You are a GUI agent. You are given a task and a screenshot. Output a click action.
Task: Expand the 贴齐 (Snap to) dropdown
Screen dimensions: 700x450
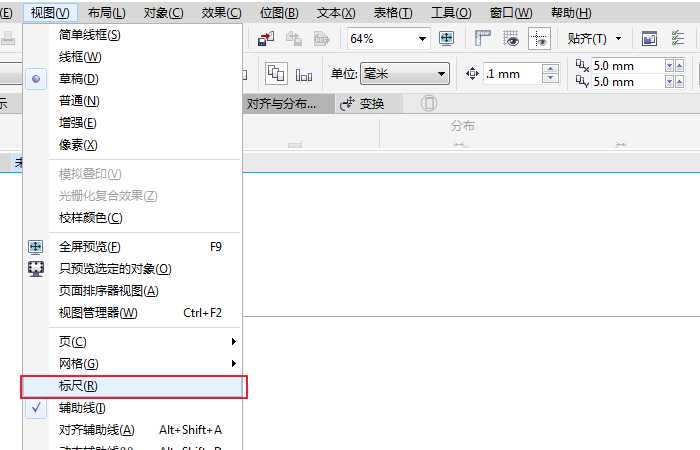pyautogui.click(x=618, y=39)
